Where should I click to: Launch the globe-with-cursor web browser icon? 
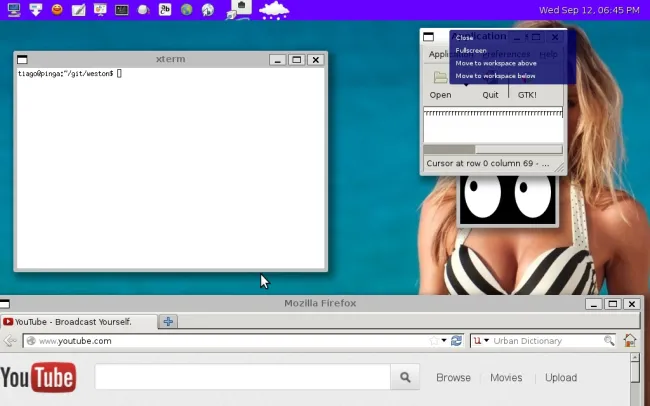tap(208, 10)
